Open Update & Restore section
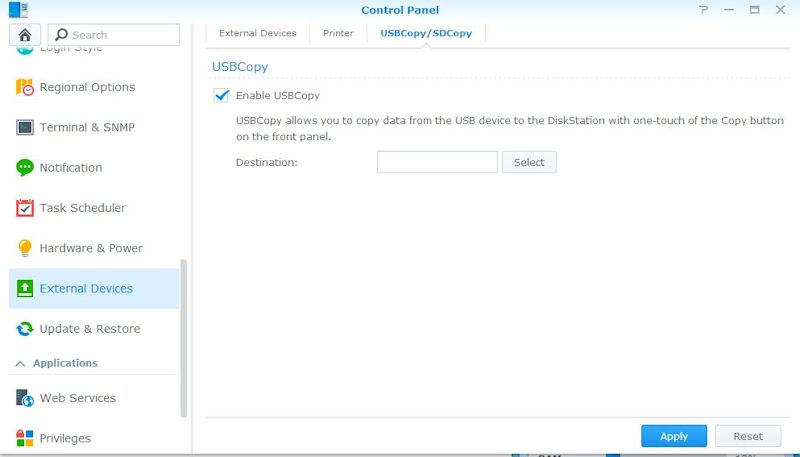Screen dimensions: 800x457 point(94,328)
